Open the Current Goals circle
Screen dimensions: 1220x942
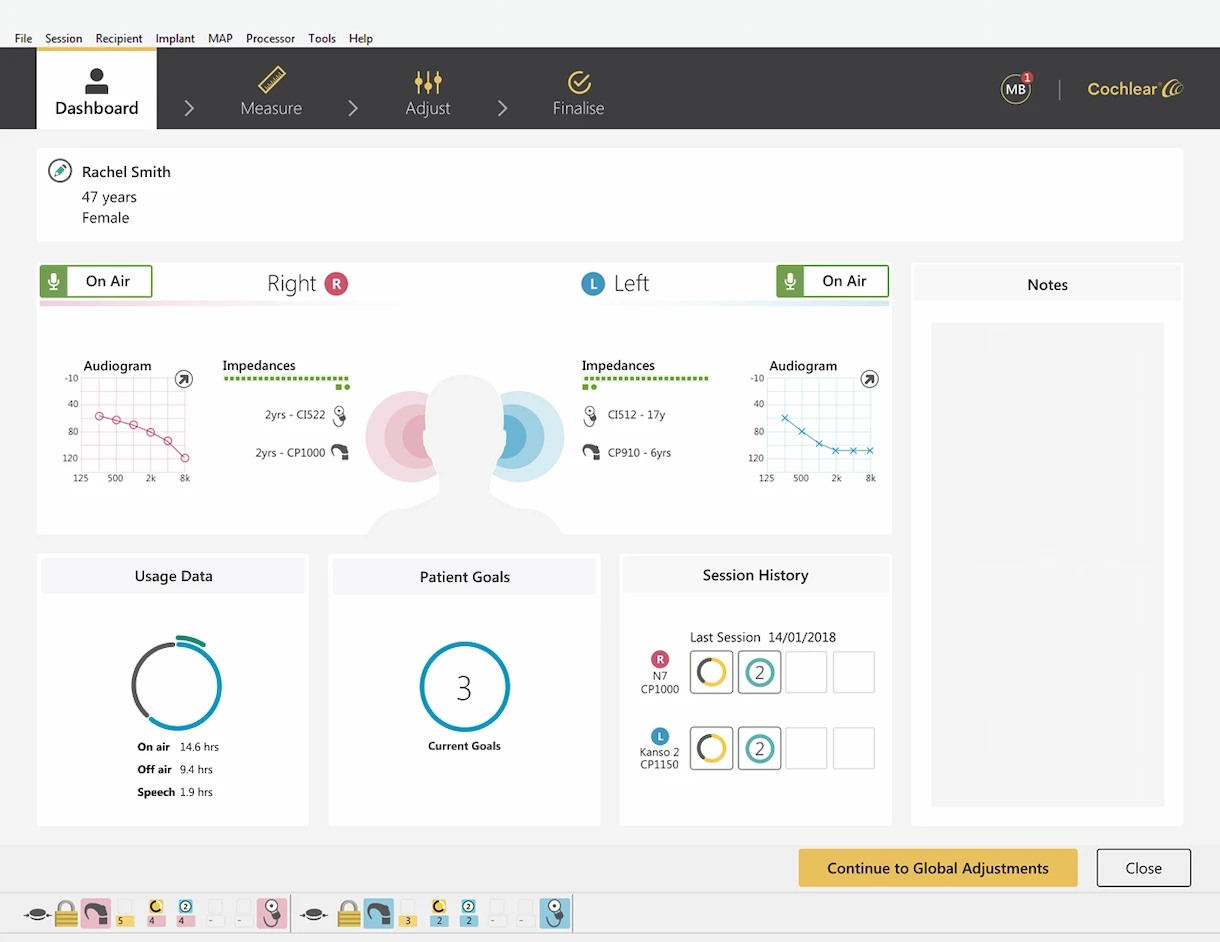[464, 687]
